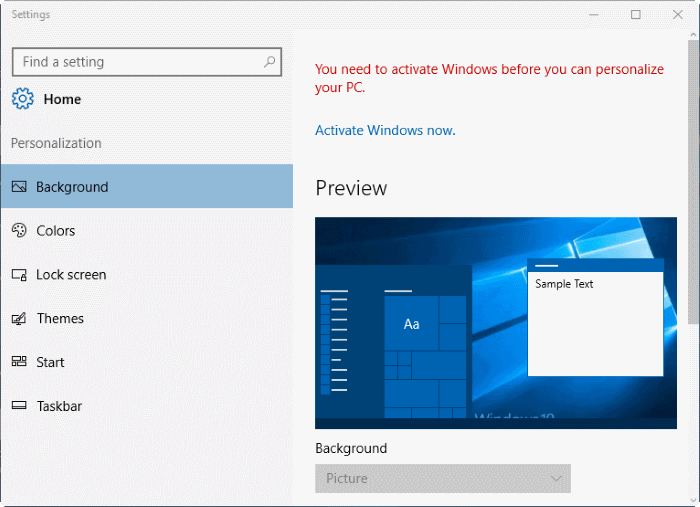This screenshot has height=507, width=700.
Task: Click the Themes paintbrush icon
Action: [x=18, y=319]
